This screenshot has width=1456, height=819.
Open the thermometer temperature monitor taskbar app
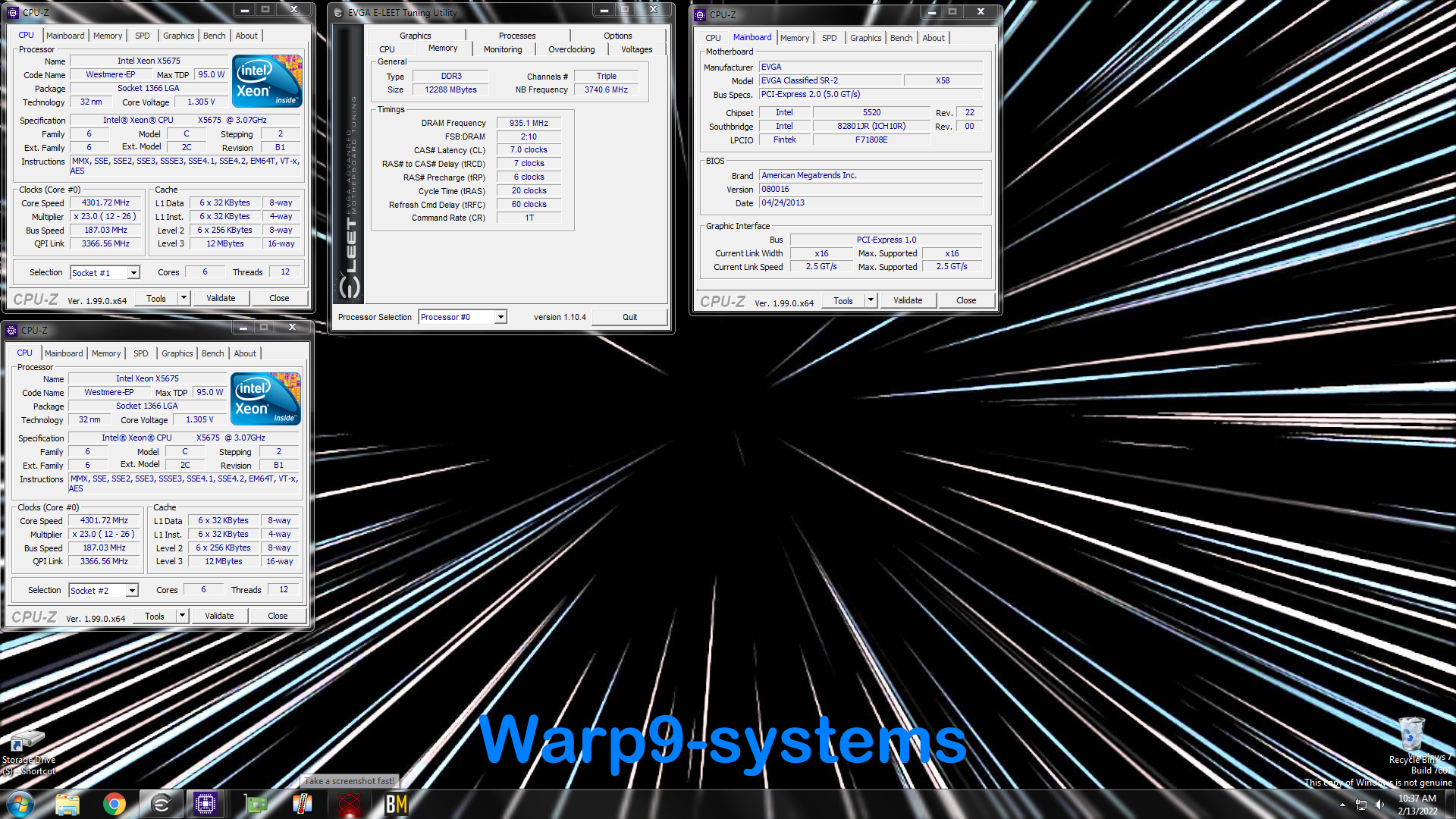303,804
